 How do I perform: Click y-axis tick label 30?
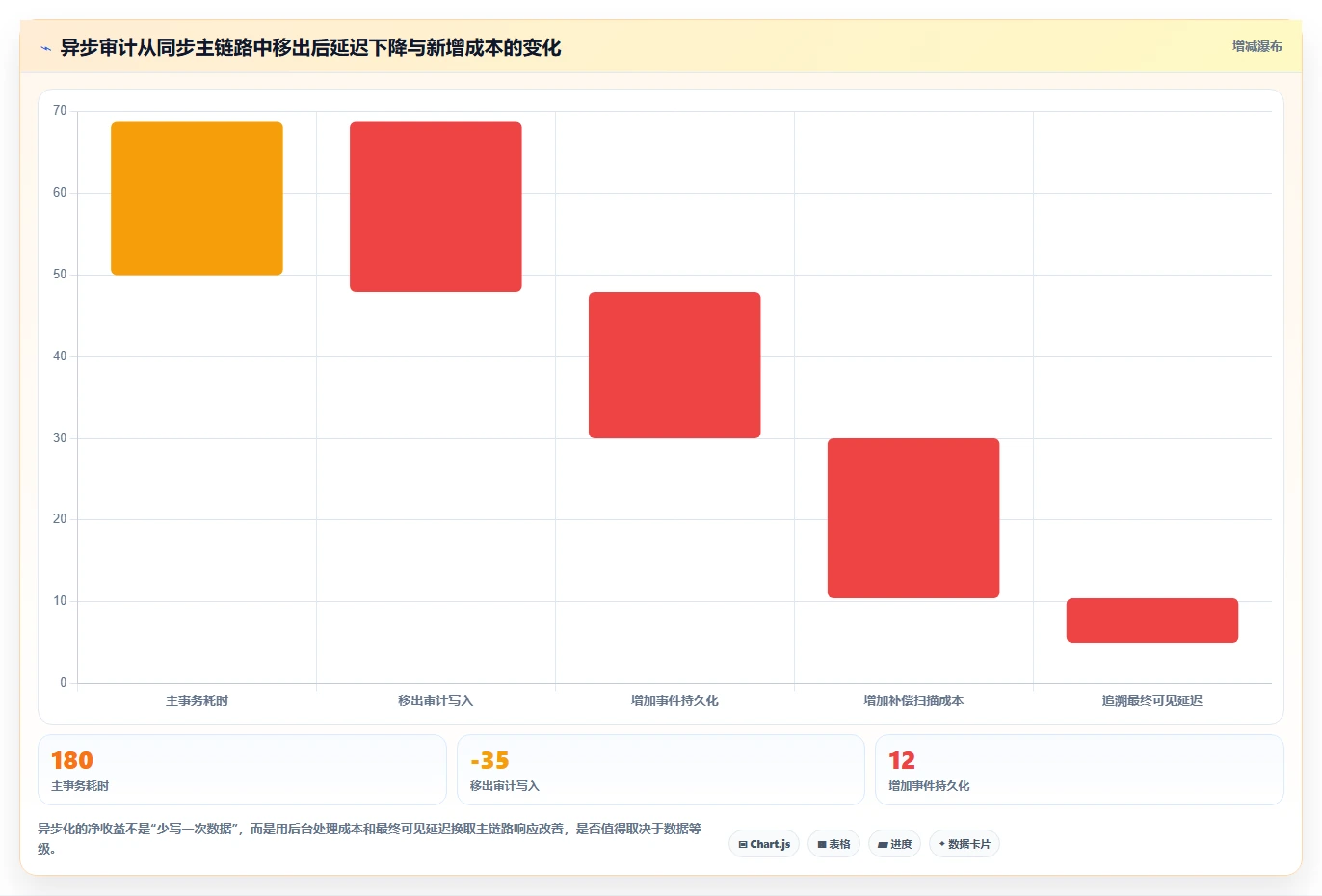pyautogui.click(x=60, y=438)
